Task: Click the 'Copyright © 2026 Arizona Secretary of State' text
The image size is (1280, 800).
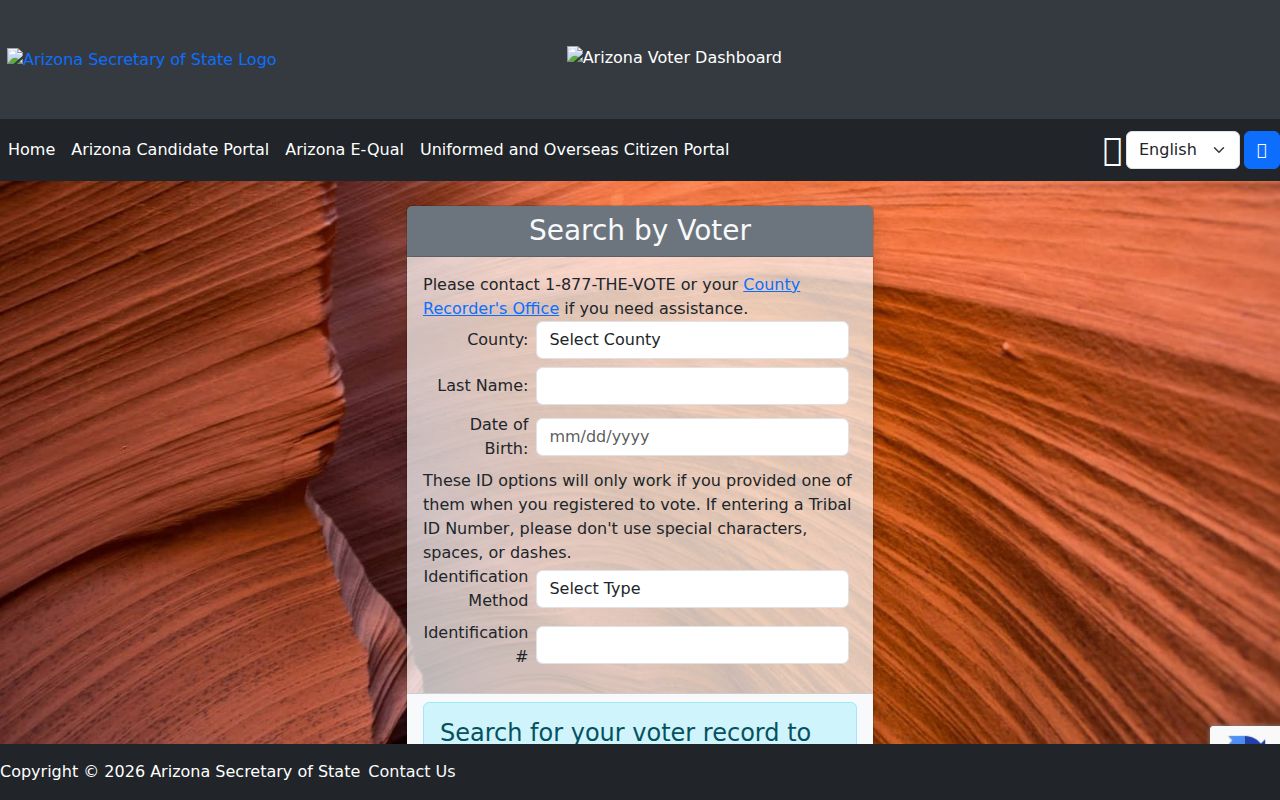Action: (180, 771)
